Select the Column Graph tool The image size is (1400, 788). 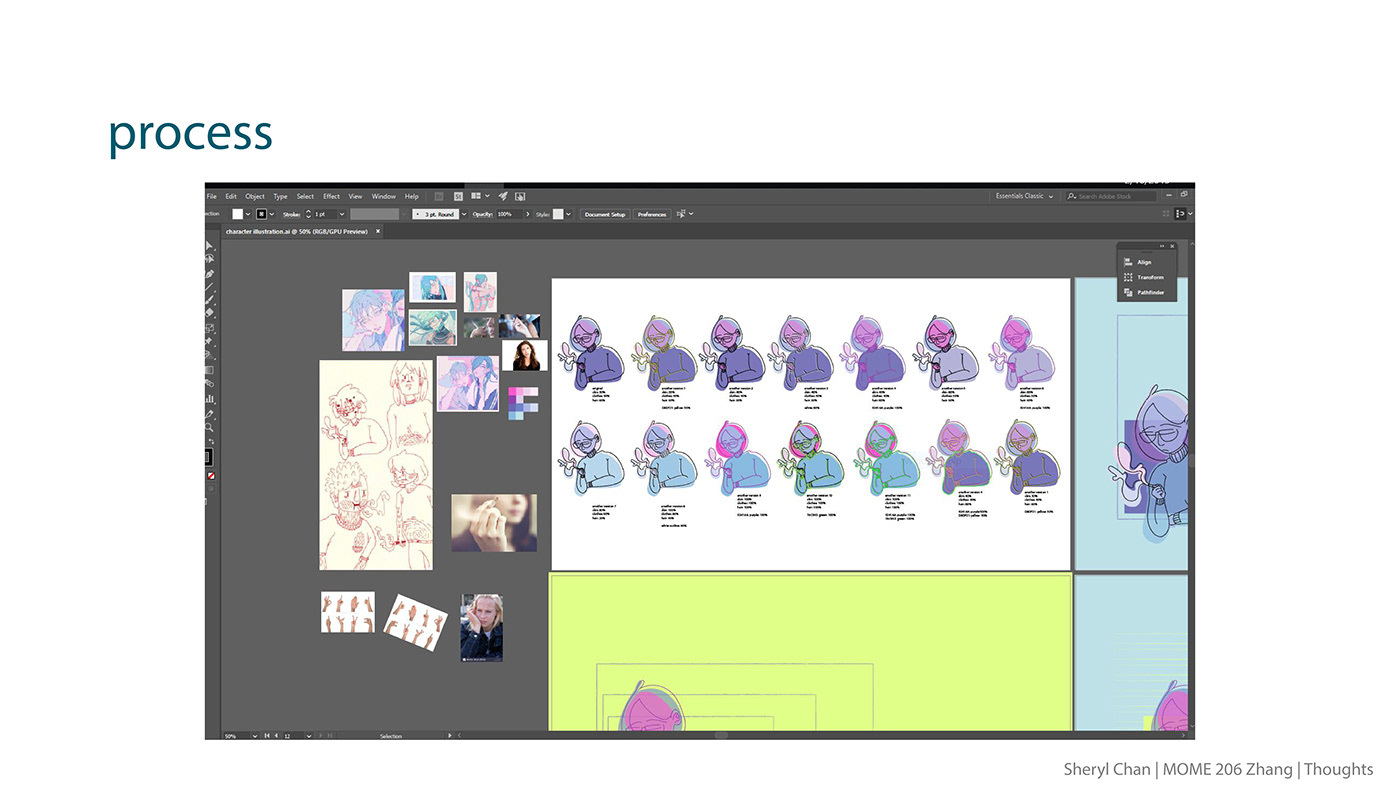click(209, 398)
